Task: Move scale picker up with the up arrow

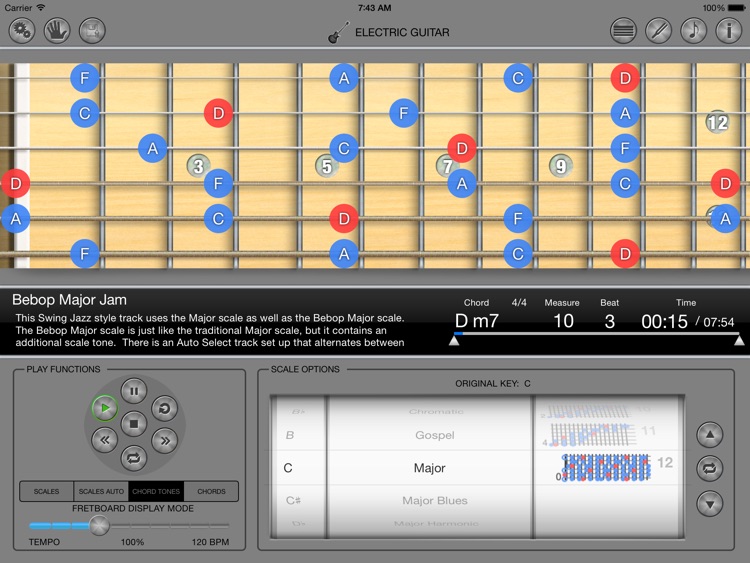Action: coord(710,435)
